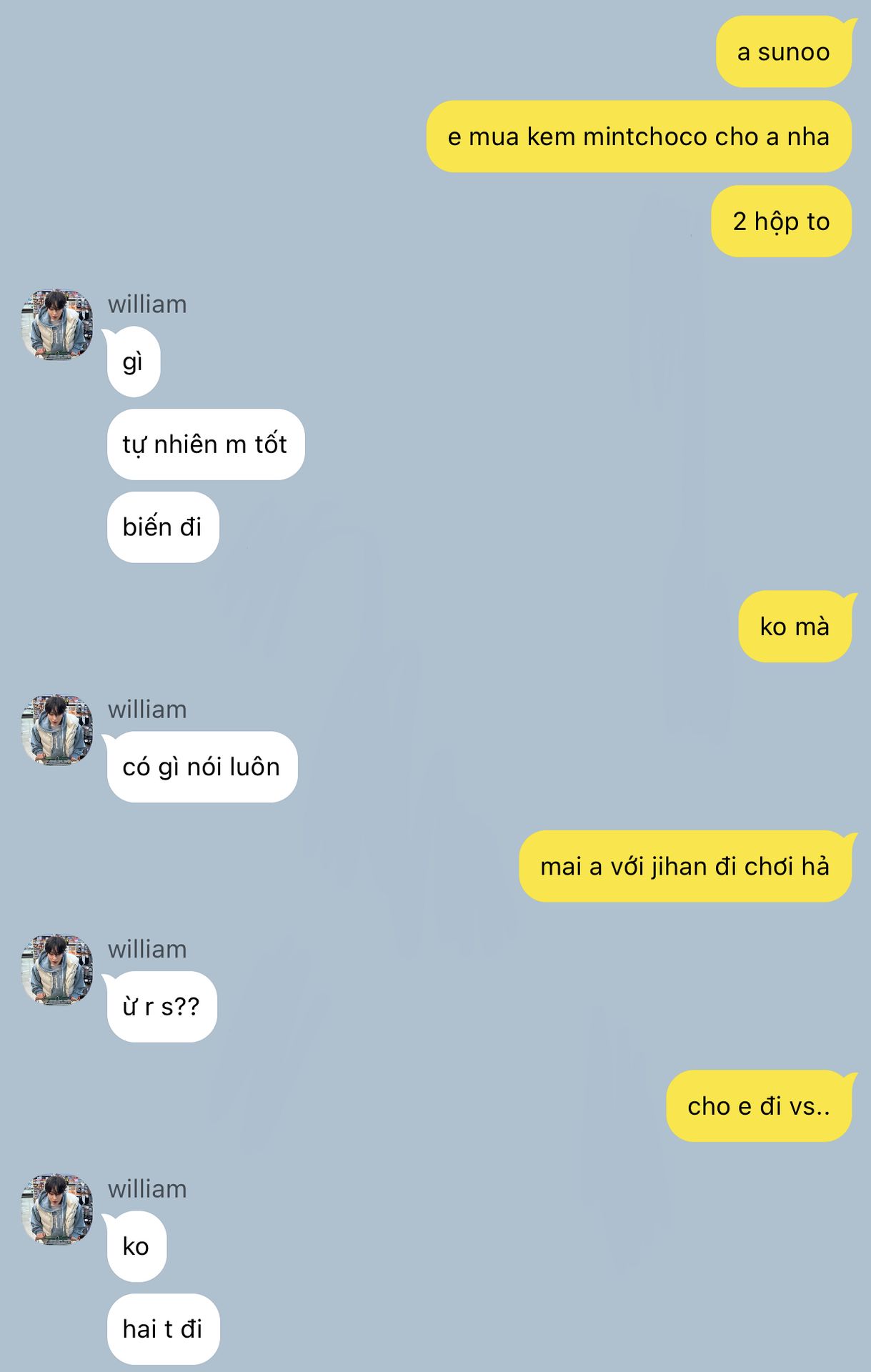This screenshot has width=871, height=1372.
Task: Tap william's avatar beside 'ừ r s??'
Action: [57, 970]
